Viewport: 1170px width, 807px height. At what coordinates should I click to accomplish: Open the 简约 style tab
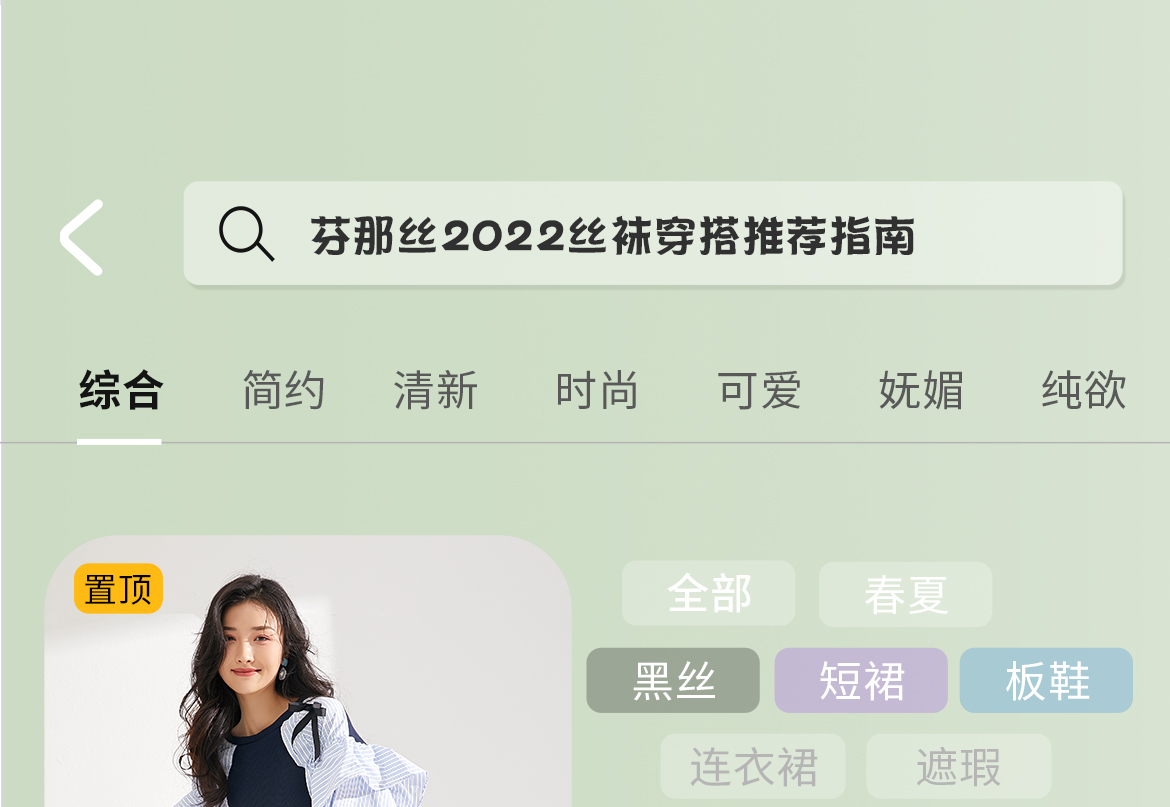[x=284, y=390]
